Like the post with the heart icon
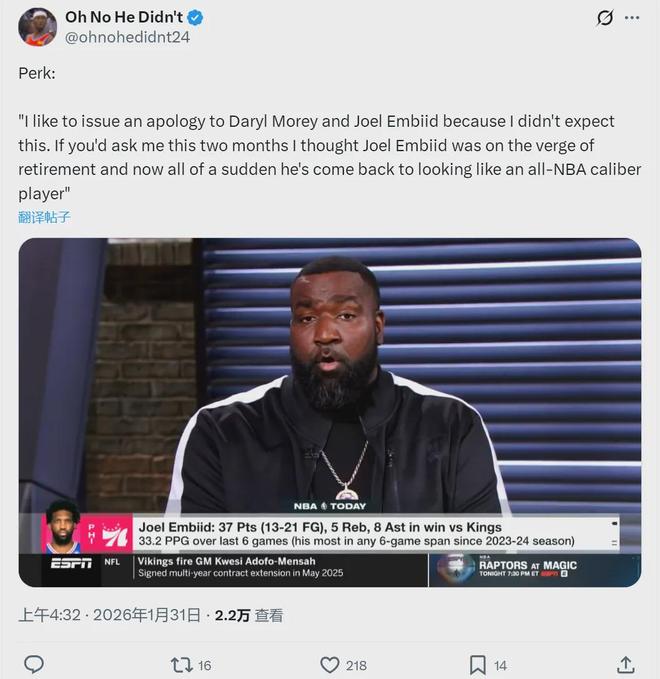 [x=330, y=664]
